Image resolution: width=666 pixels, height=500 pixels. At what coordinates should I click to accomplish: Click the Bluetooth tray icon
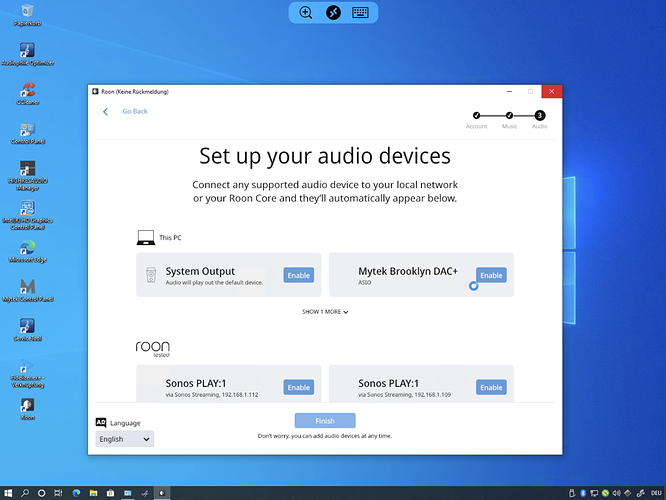click(583, 493)
